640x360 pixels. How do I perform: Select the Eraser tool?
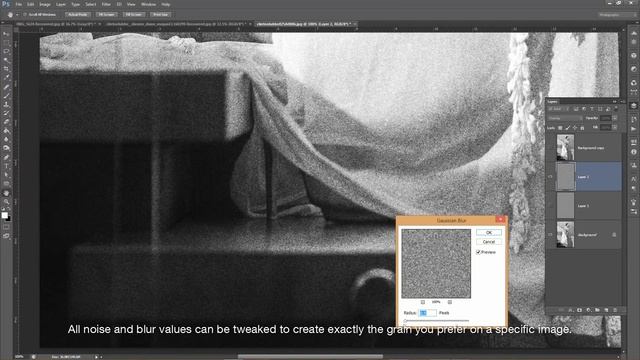(6, 122)
